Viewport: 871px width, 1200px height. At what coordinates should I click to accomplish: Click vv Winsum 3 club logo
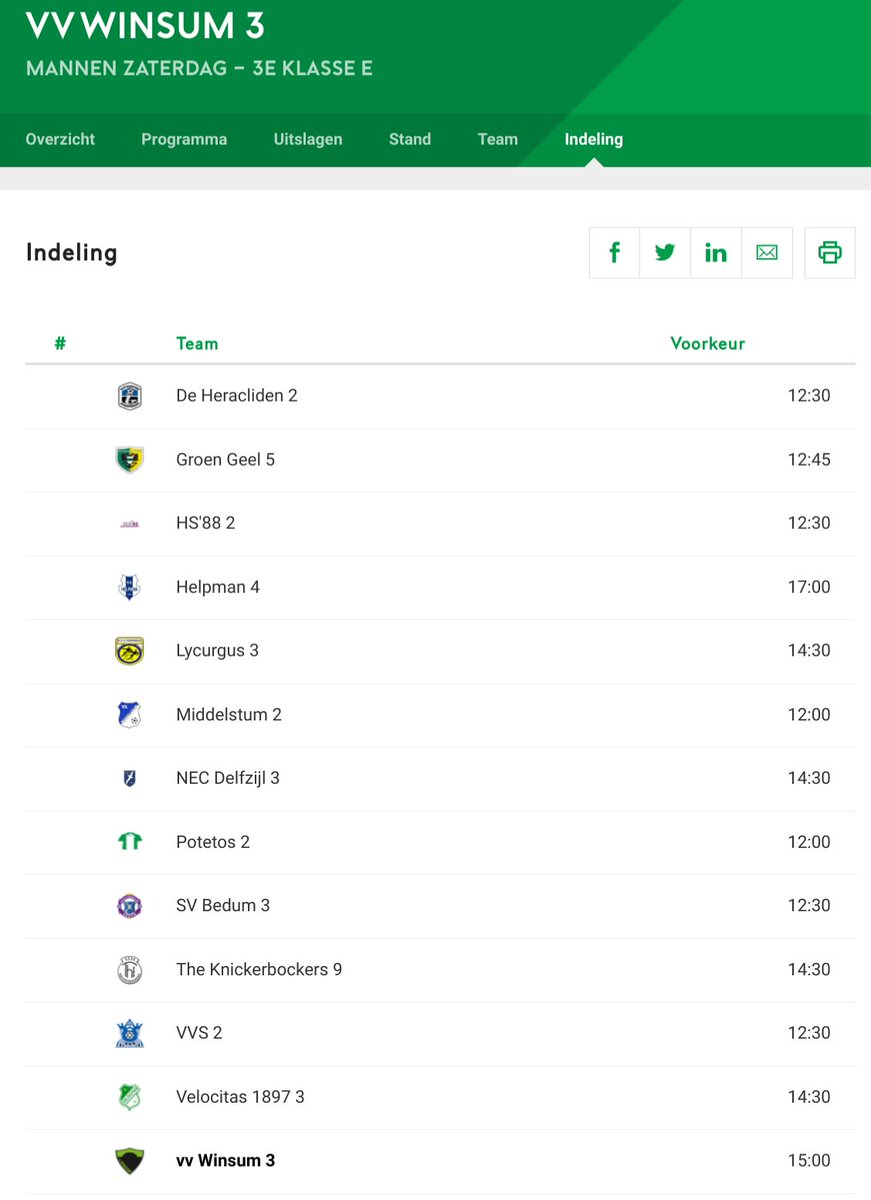[129, 1161]
